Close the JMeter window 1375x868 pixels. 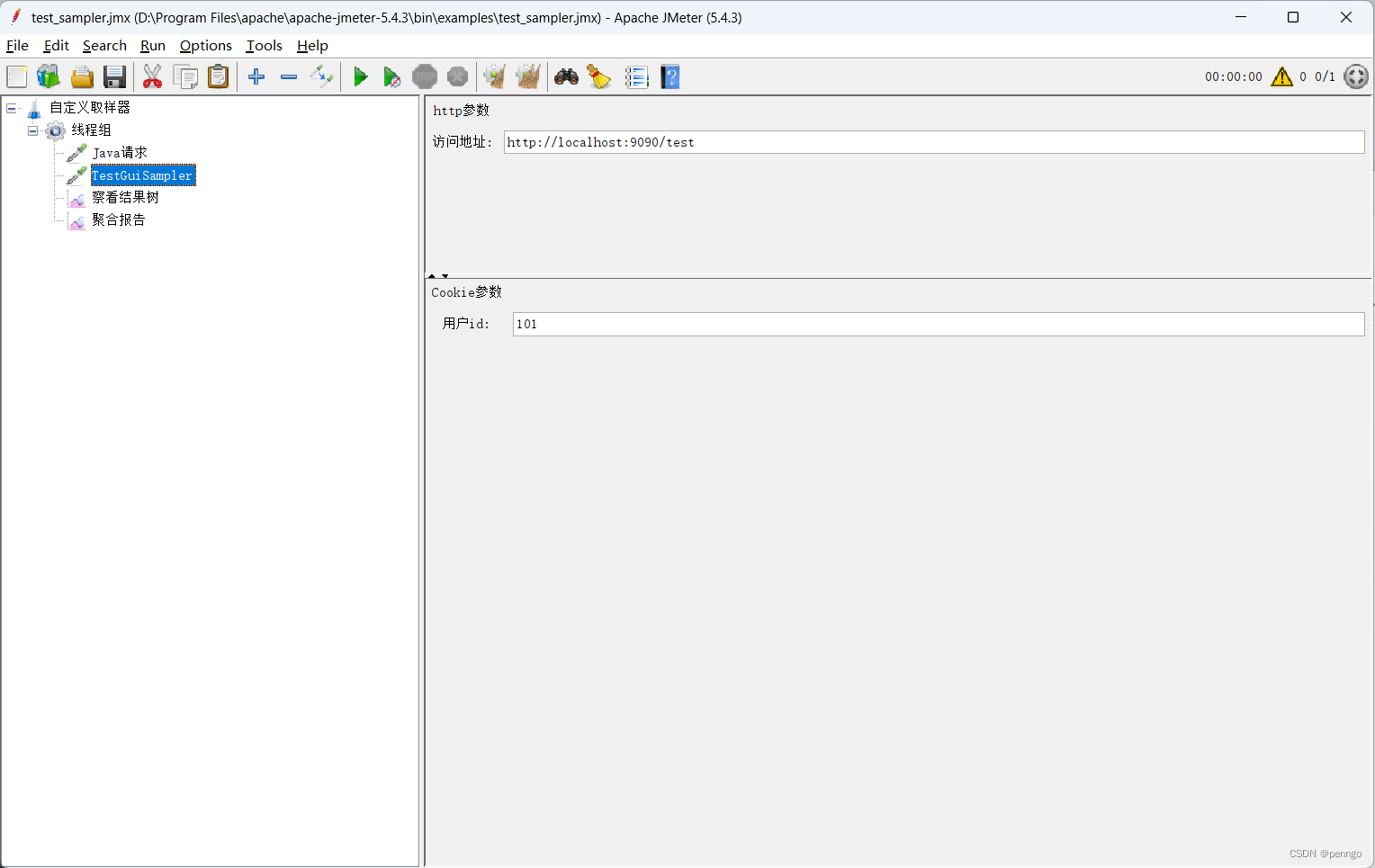[1346, 17]
